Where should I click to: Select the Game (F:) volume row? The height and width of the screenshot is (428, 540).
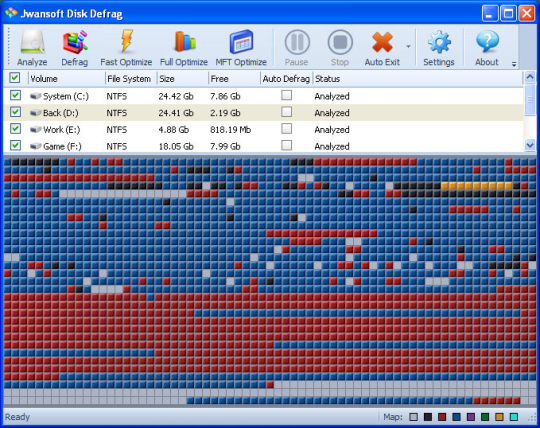click(263, 146)
